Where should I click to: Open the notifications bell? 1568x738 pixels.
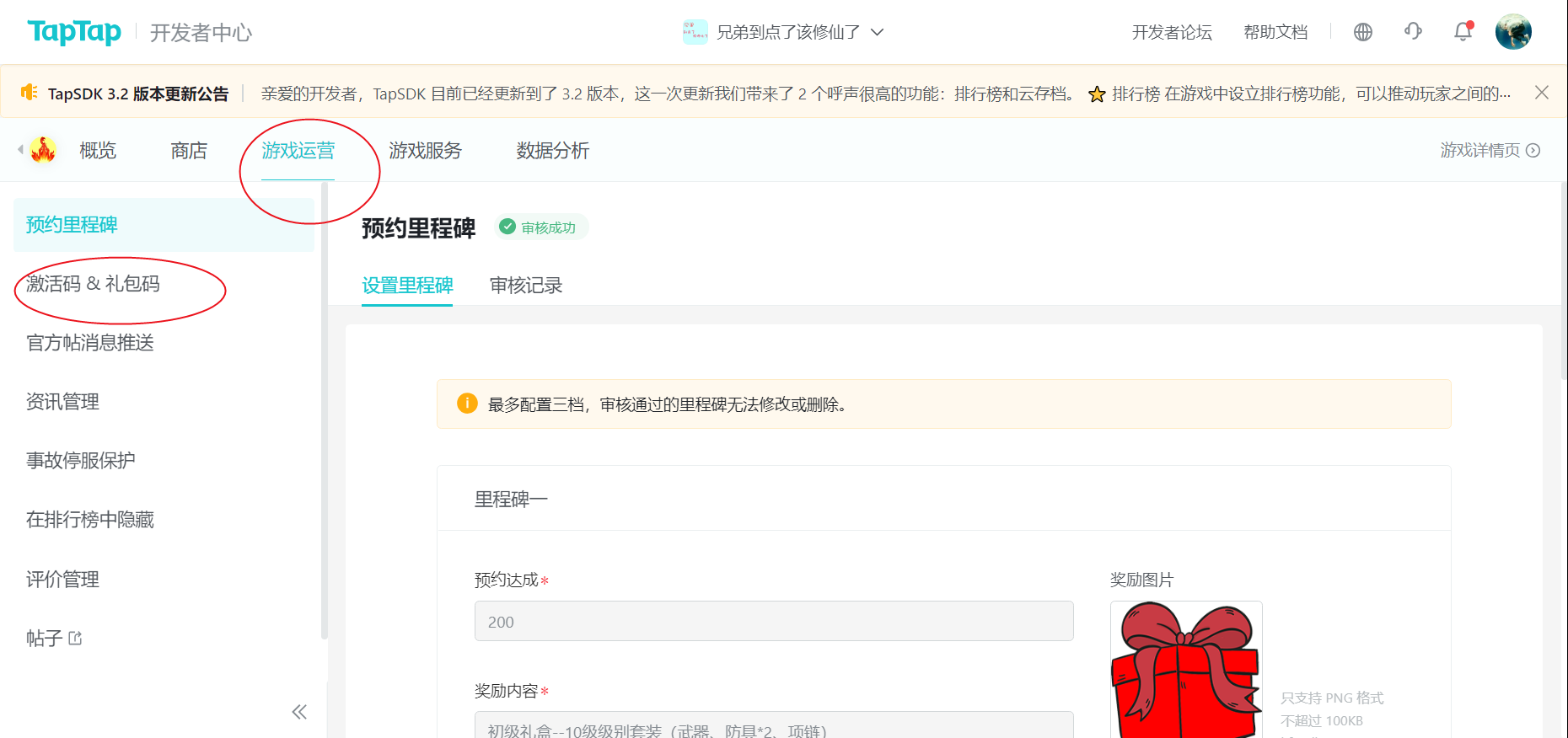(x=1463, y=32)
